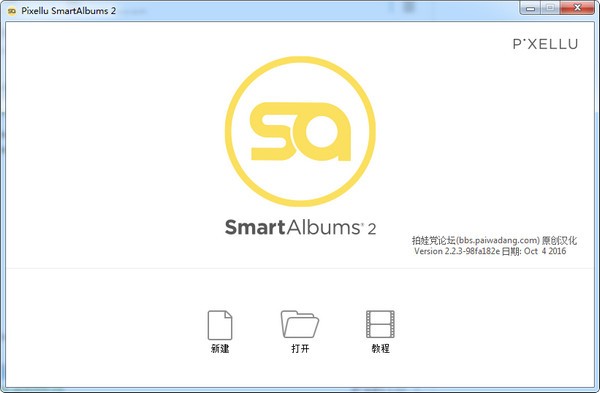The width and height of the screenshot is (600, 393).
Task: Click the 教程 label text
Action: [380, 349]
